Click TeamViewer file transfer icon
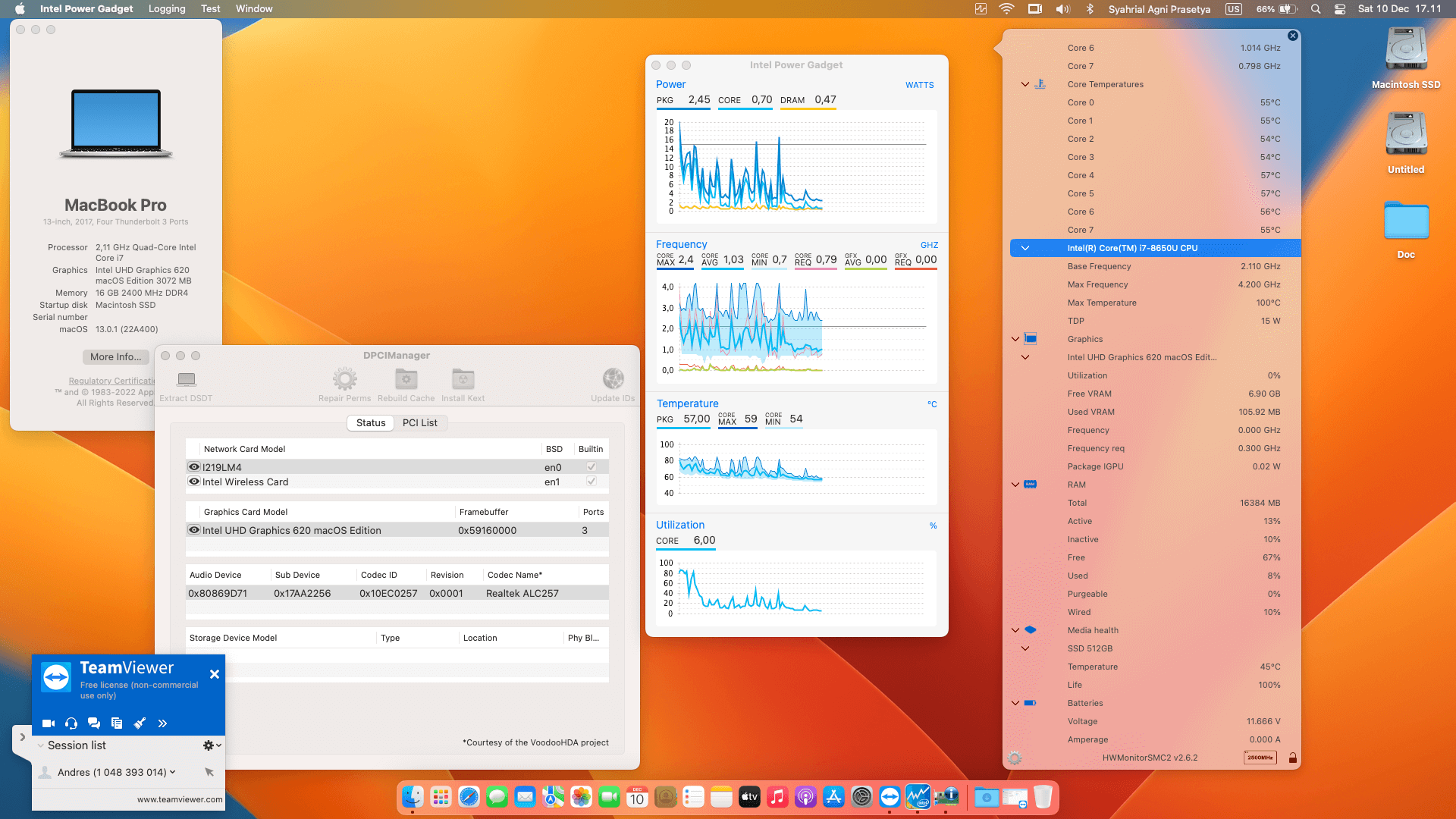The height and width of the screenshot is (819, 1456). 117,723
